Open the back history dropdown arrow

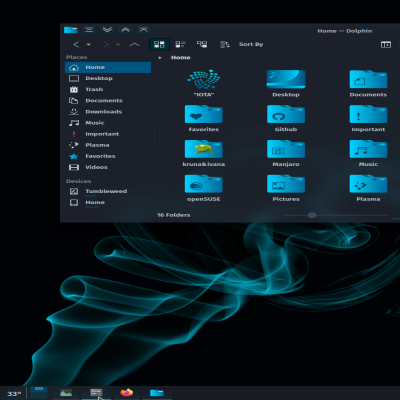(88, 44)
